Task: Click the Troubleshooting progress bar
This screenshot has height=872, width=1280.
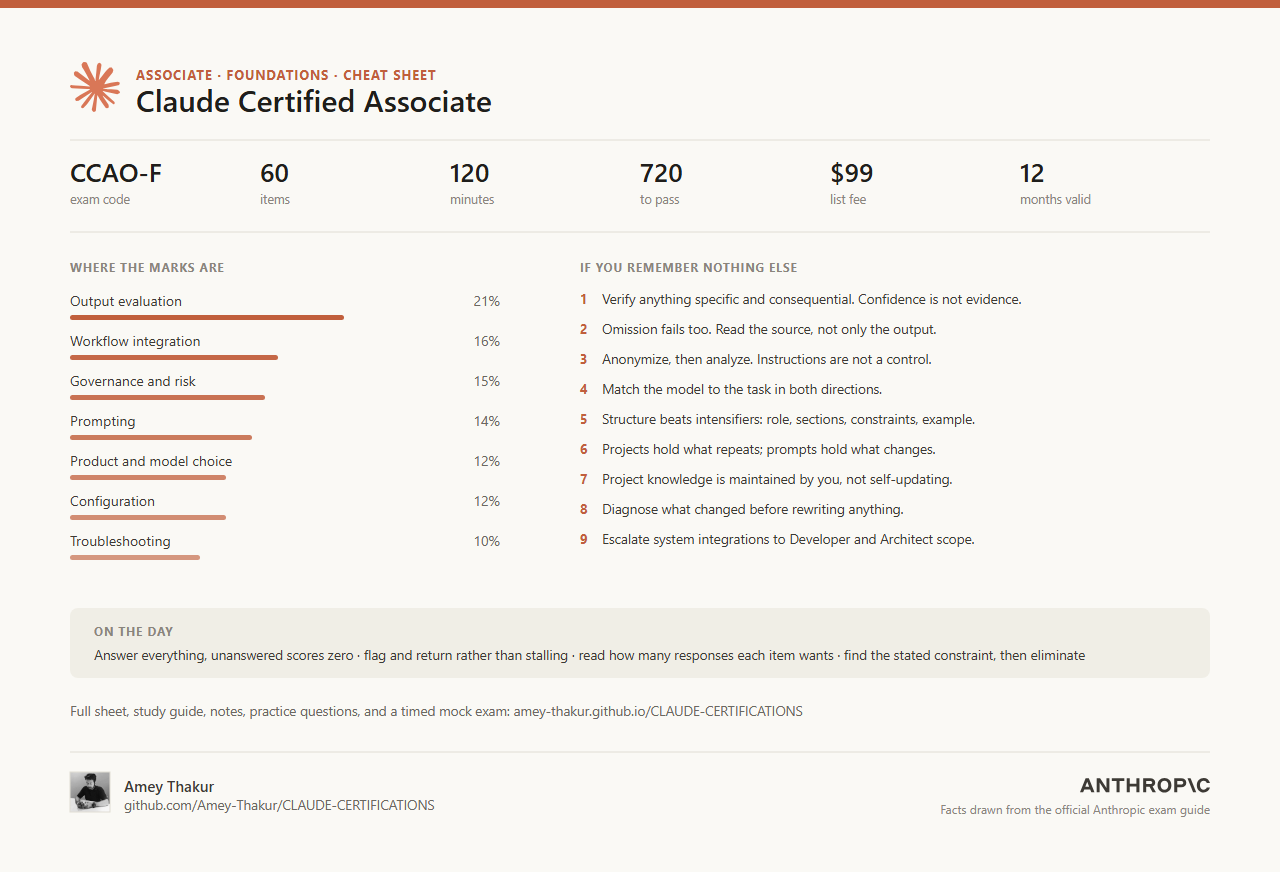Action: pos(135,558)
